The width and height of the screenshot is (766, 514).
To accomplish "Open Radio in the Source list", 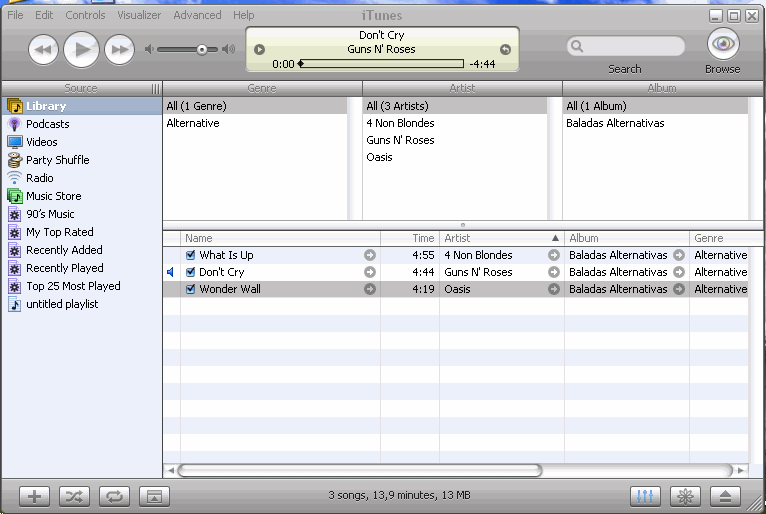I will 82,178.
